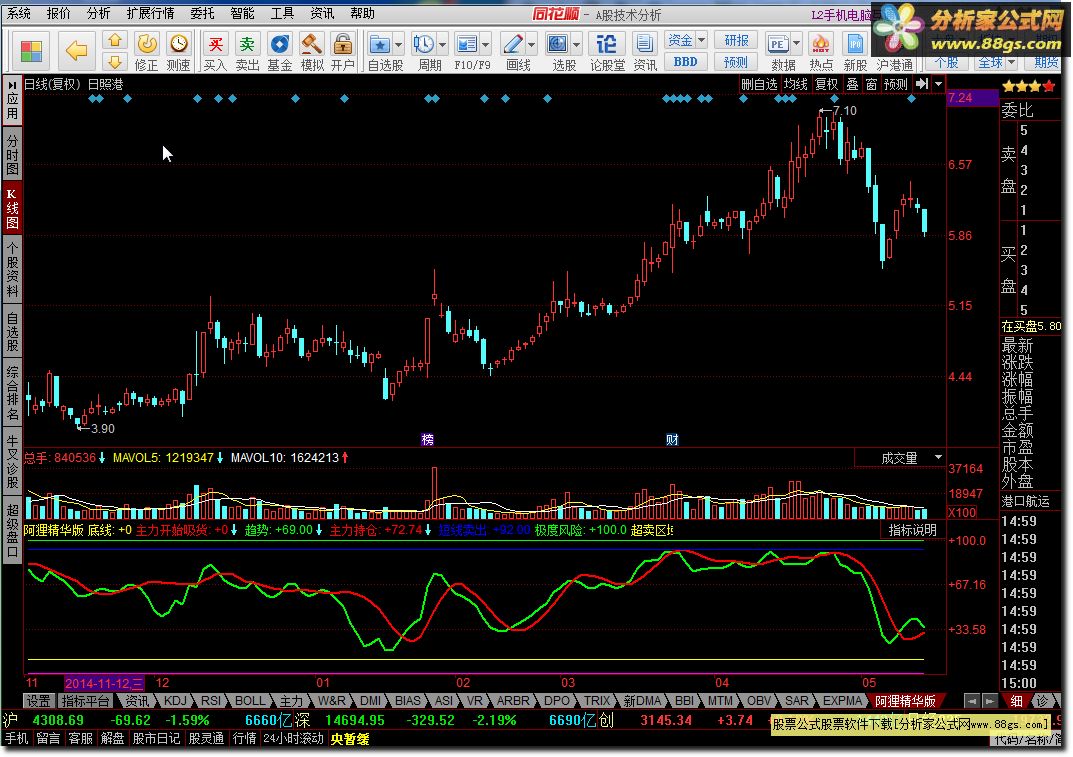
Task: Open the 论股堂 forum icon
Action: tap(606, 44)
